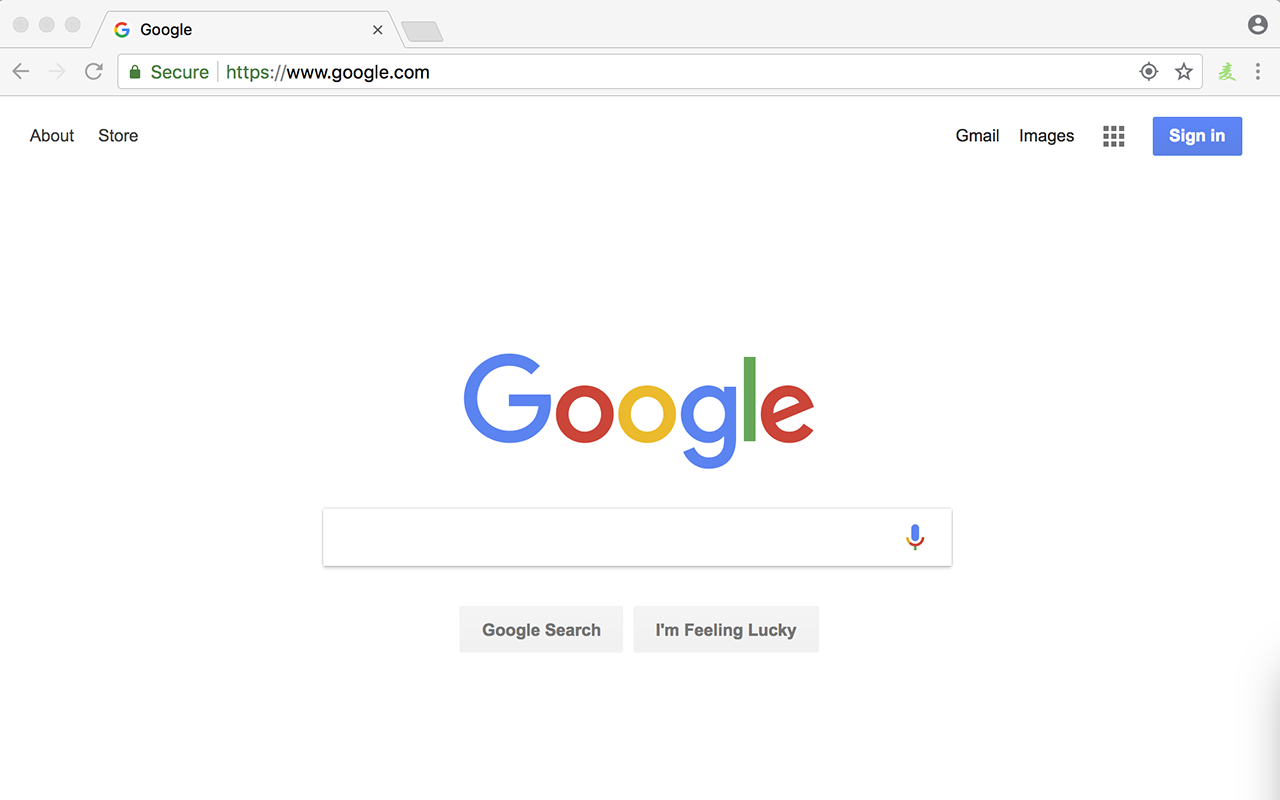This screenshot has height=800, width=1280.
Task: Open the Google apps grid
Action: click(x=1114, y=136)
